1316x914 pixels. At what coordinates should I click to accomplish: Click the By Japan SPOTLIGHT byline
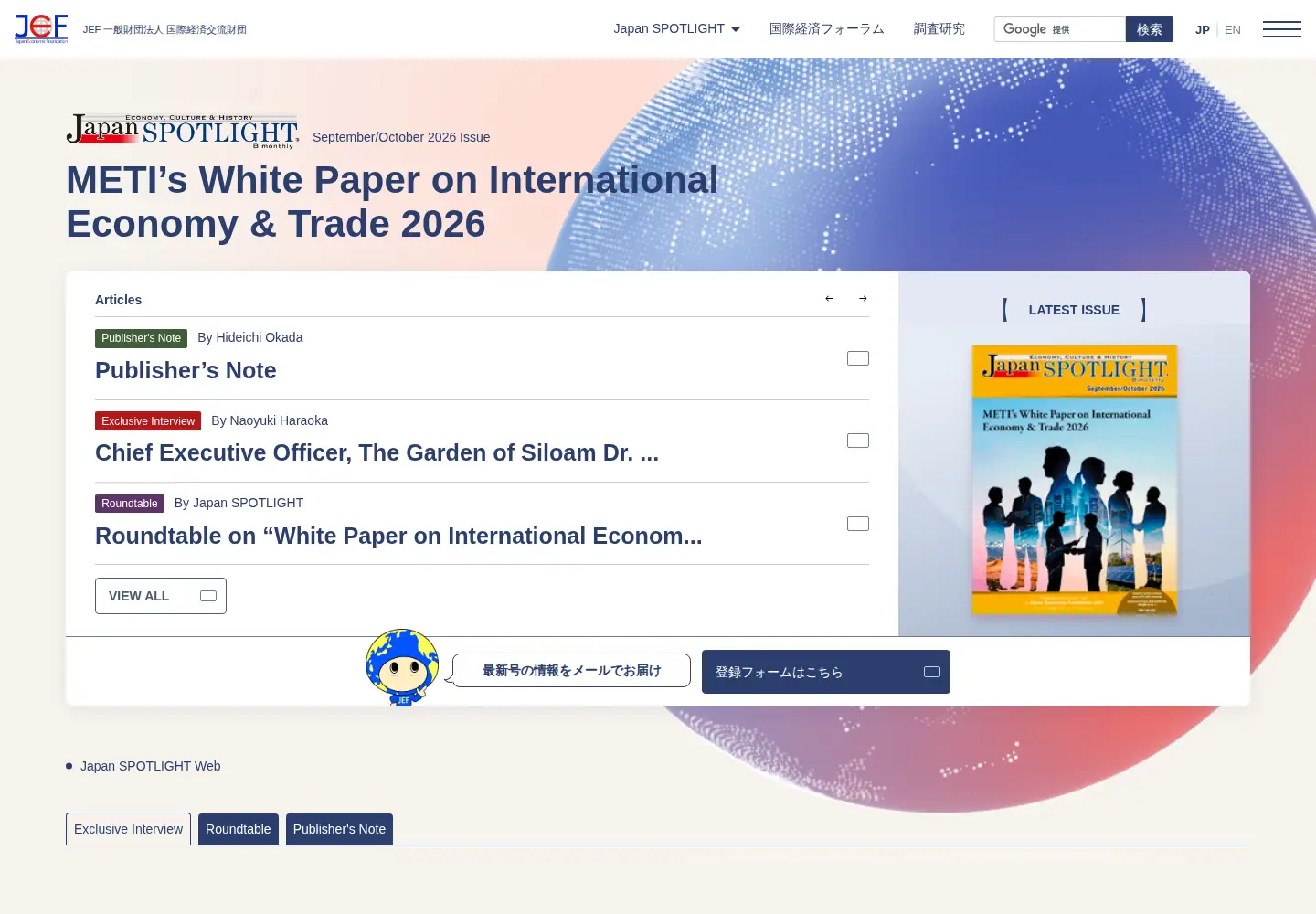[x=239, y=503]
